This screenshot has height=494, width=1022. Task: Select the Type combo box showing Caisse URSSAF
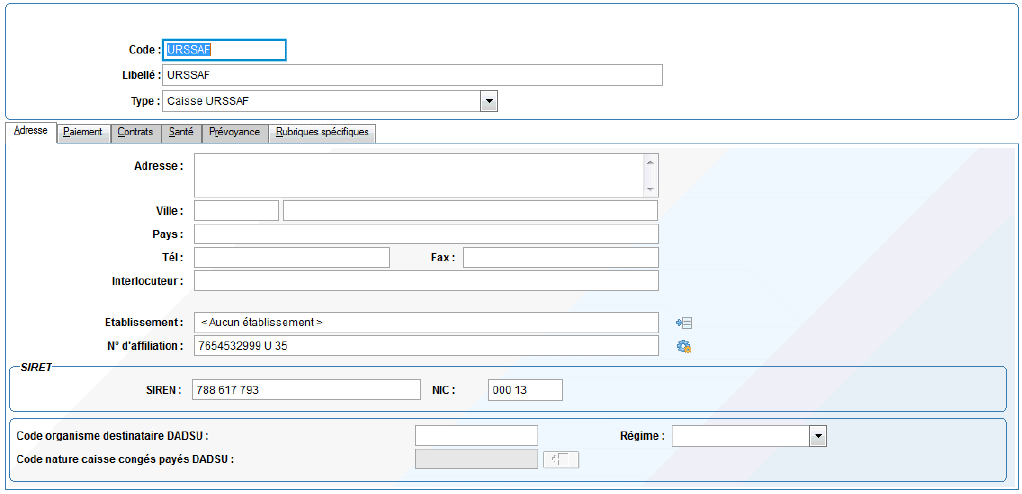click(330, 101)
